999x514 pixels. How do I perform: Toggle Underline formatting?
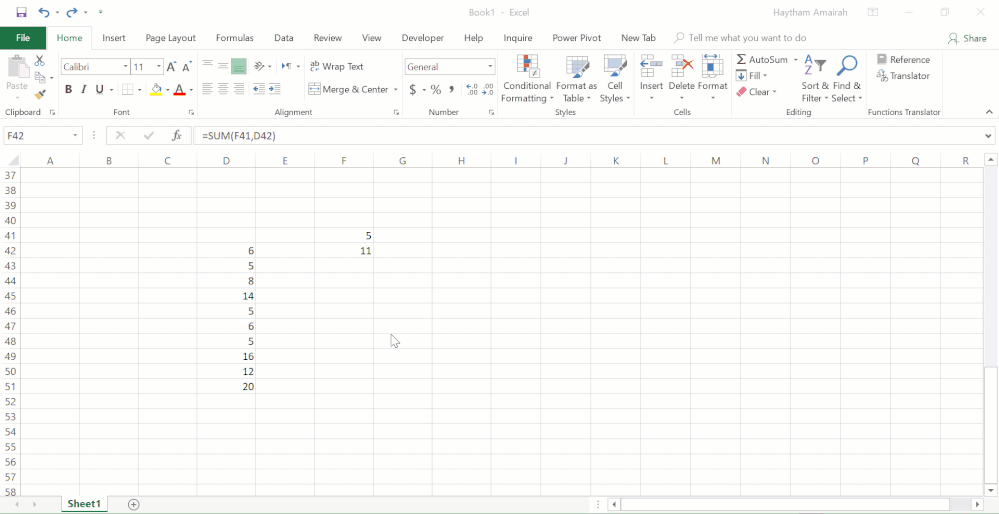tap(99, 90)
